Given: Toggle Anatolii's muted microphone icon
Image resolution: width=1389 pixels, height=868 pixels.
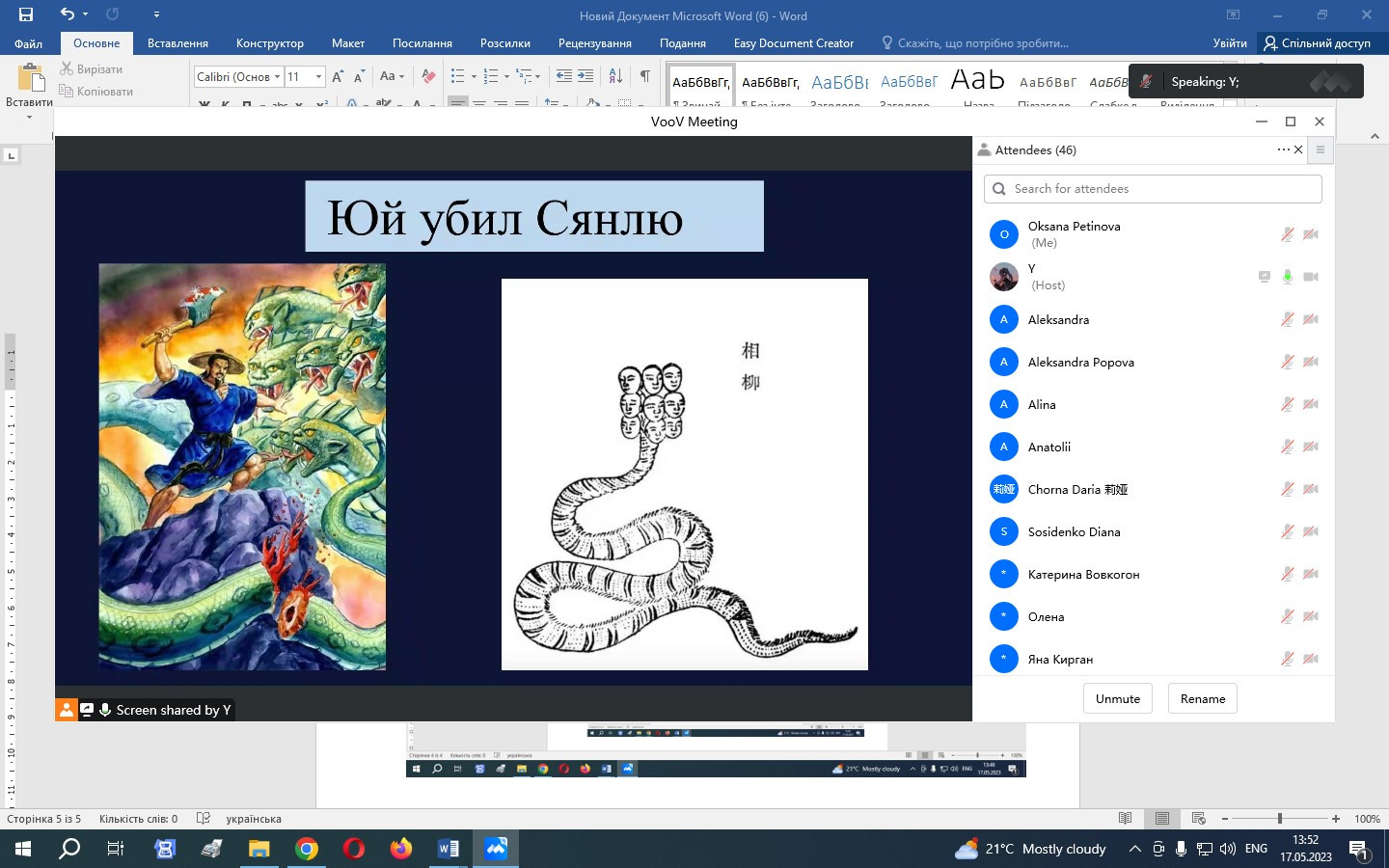Looking at the screenshot, I should [1287, 447].
